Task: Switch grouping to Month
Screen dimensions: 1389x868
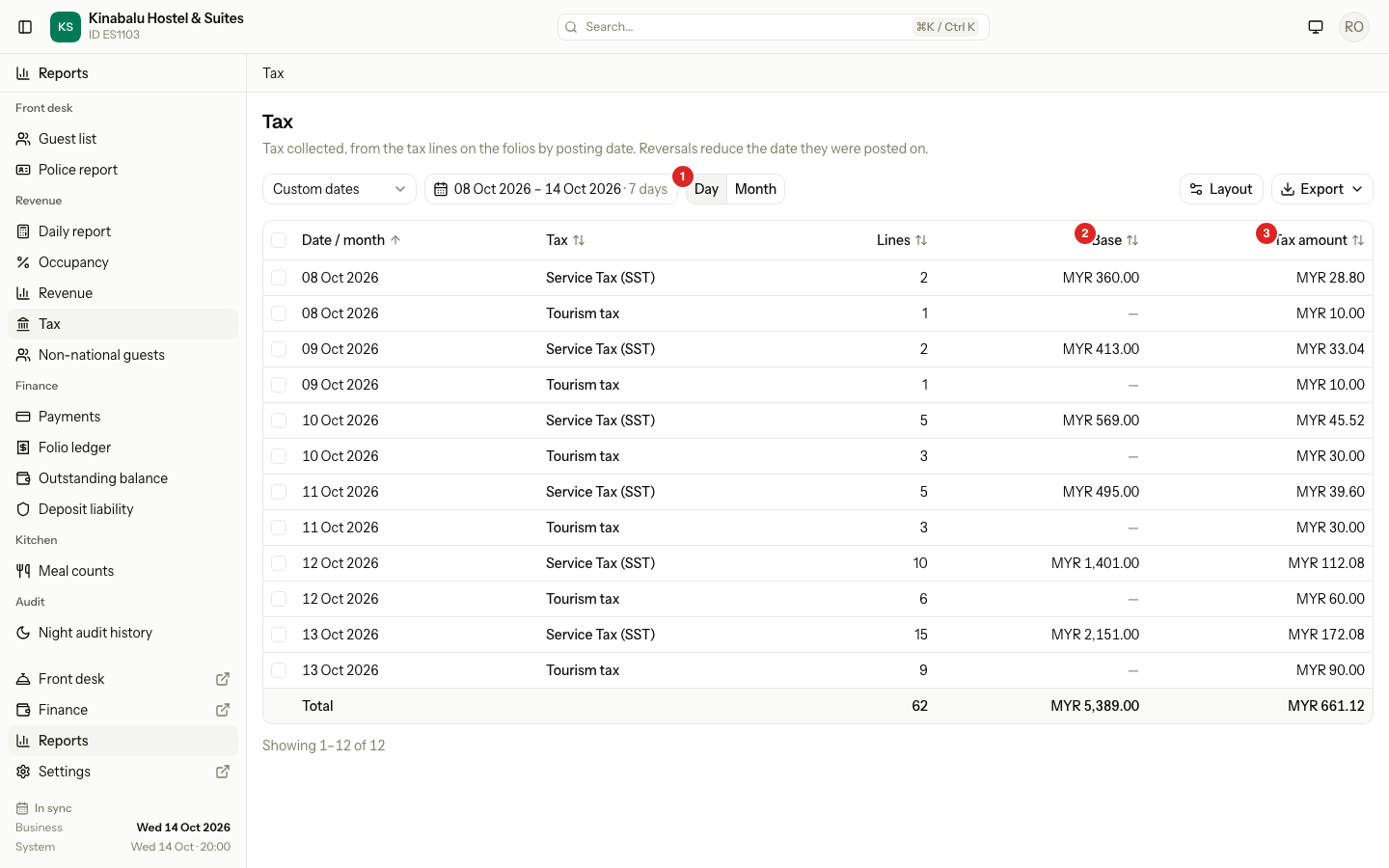Action: coord(755,189)
